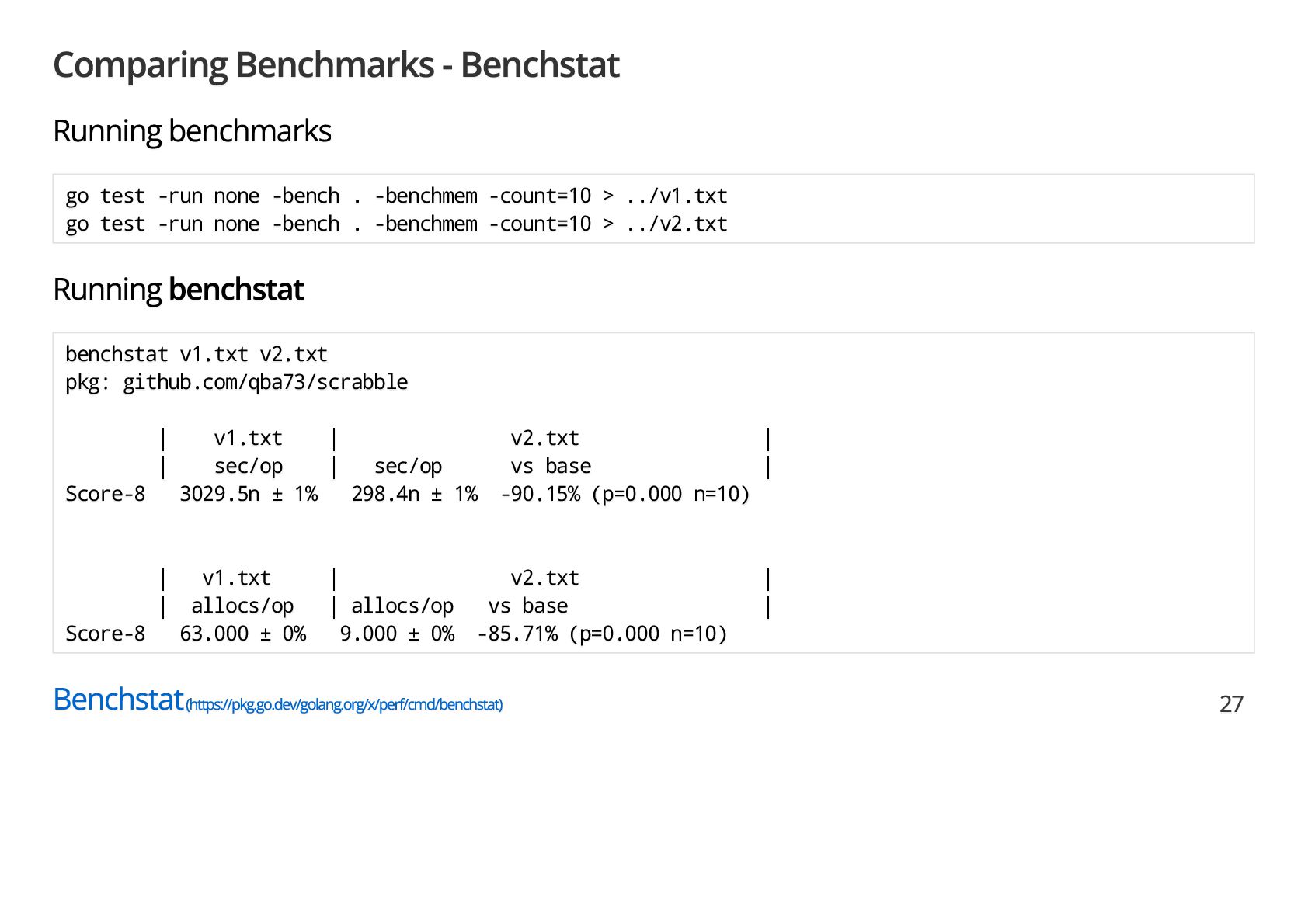The height and width of the screenshot is (924, 1308).
Task: Click the "Running benchstat" heading
Action: click(178, 290)
